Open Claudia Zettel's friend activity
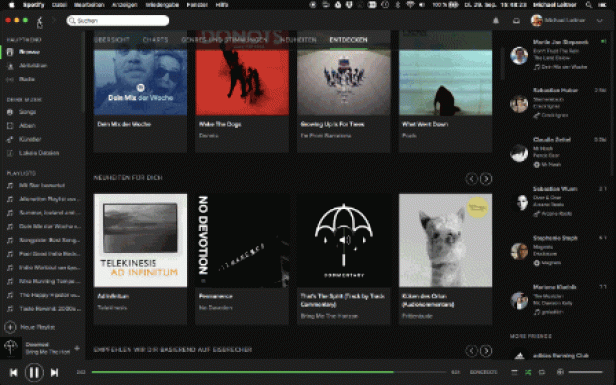 [558, 152]
